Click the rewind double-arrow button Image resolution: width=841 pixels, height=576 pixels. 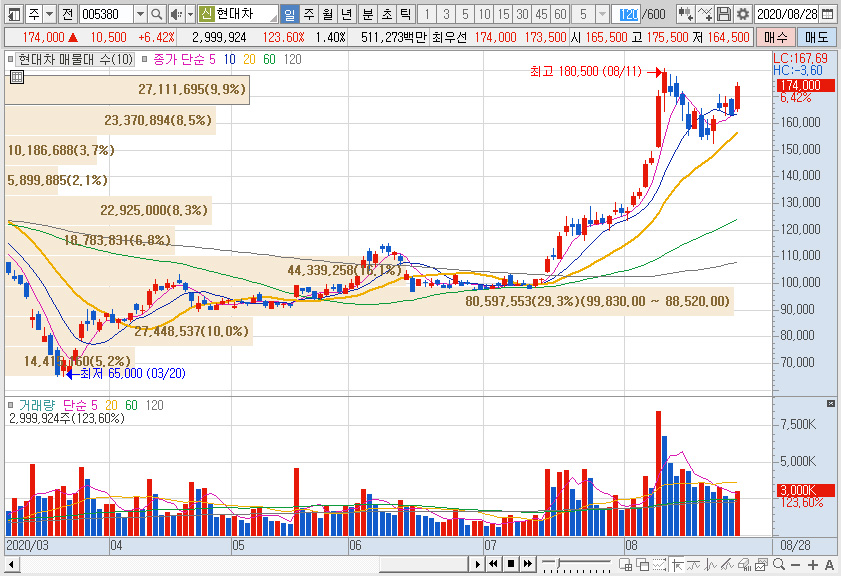click(493, 564)
